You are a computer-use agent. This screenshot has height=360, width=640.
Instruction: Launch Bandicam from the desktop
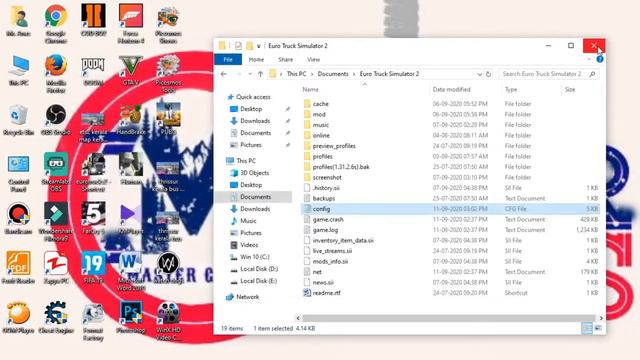pyautogui.click(x=18, y=218)
